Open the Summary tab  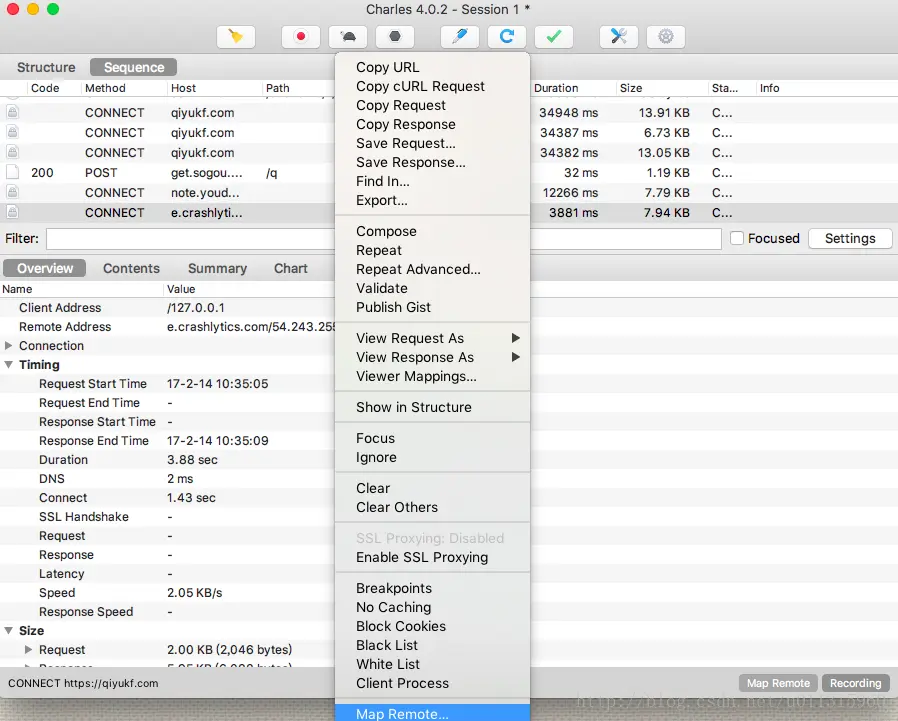point(217,269)
